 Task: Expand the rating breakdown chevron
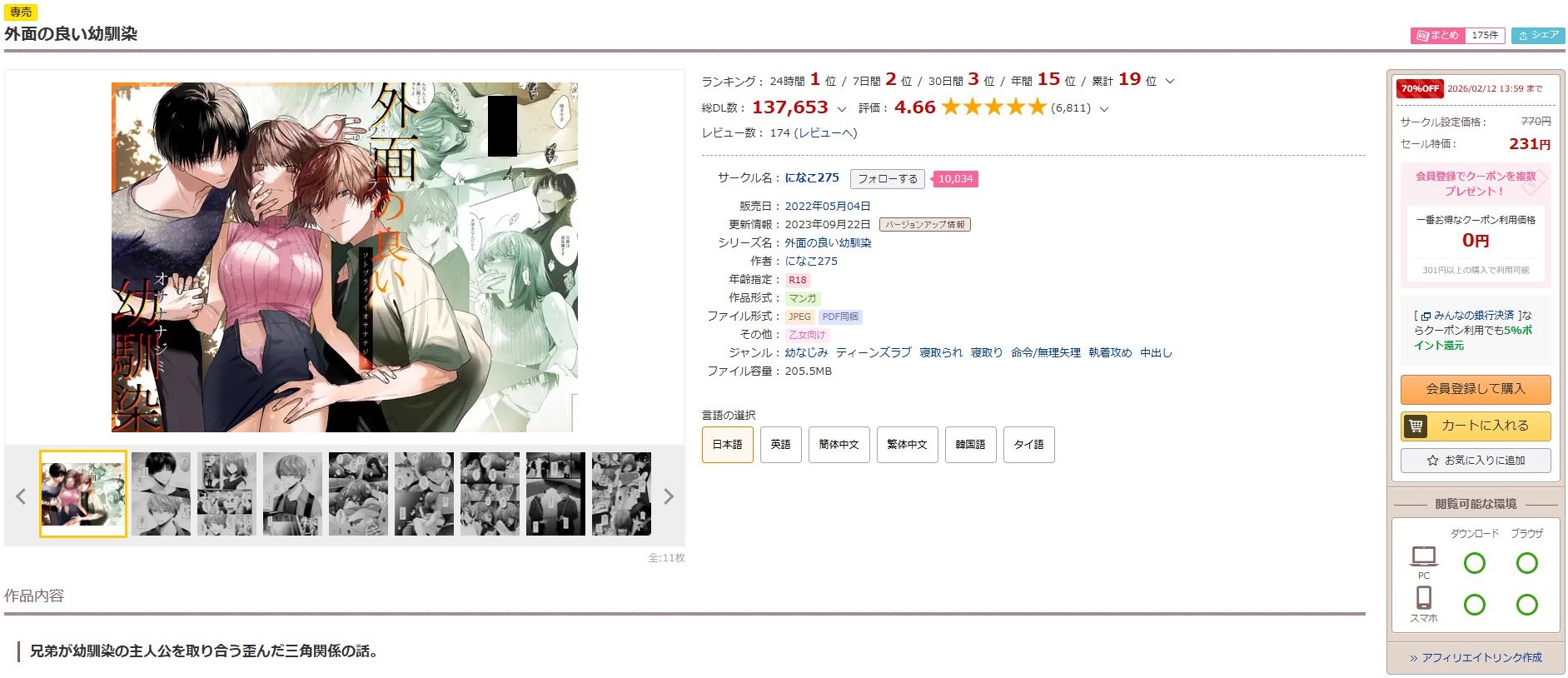click(1104, 108)
